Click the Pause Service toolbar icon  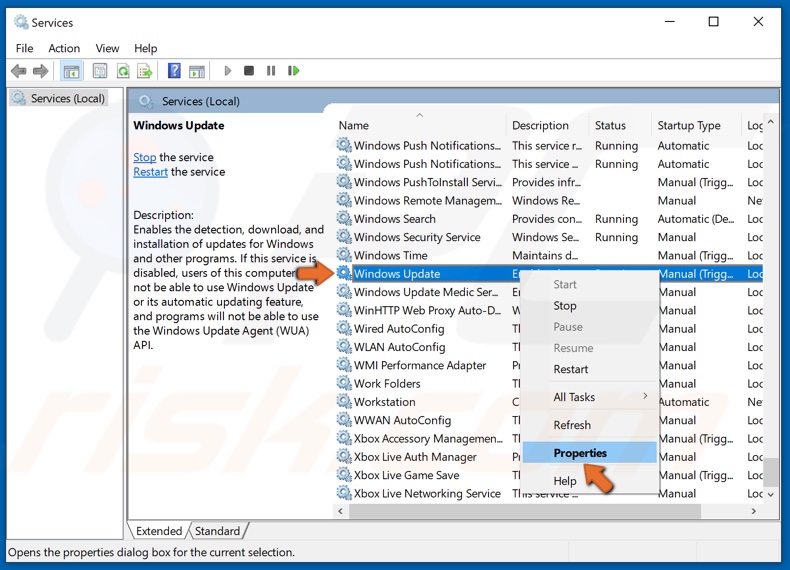click(271, 71)
